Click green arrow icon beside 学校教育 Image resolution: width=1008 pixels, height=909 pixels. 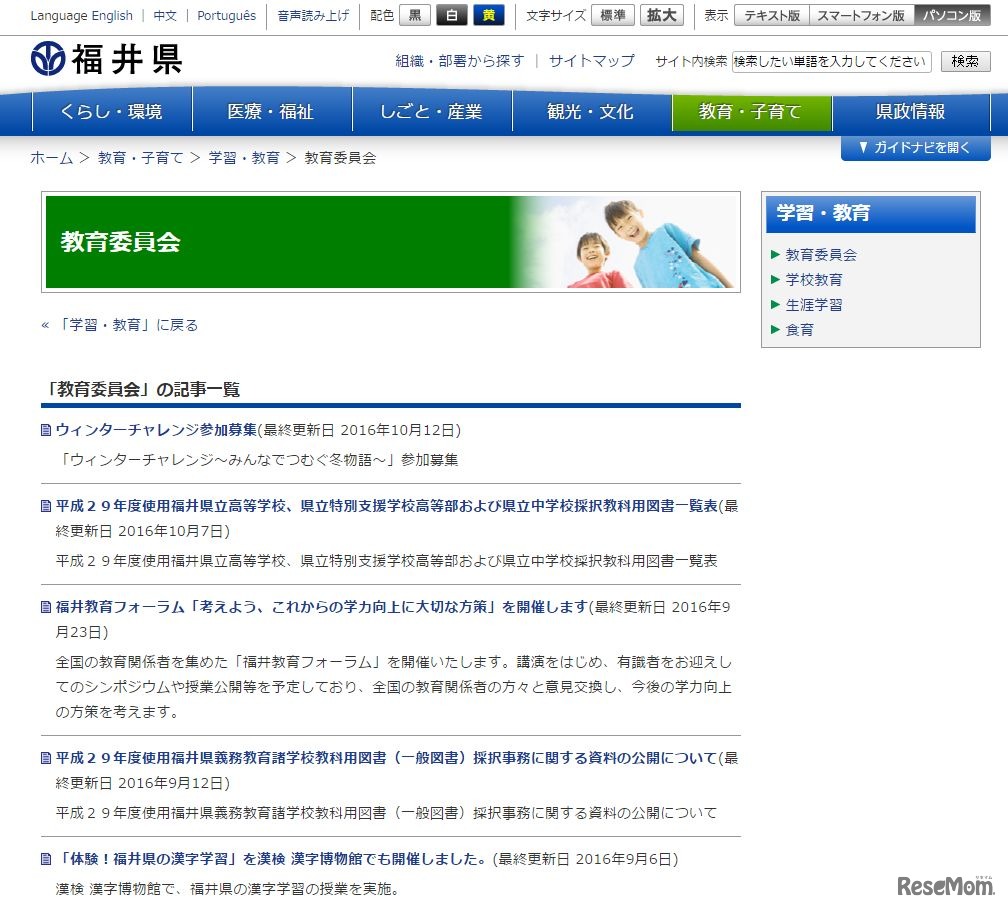[775, 280]
